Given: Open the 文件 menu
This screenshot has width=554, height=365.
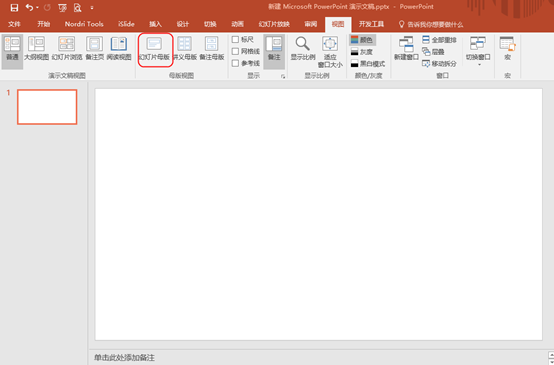Looking at the screenshot, I should coord(14,24).
